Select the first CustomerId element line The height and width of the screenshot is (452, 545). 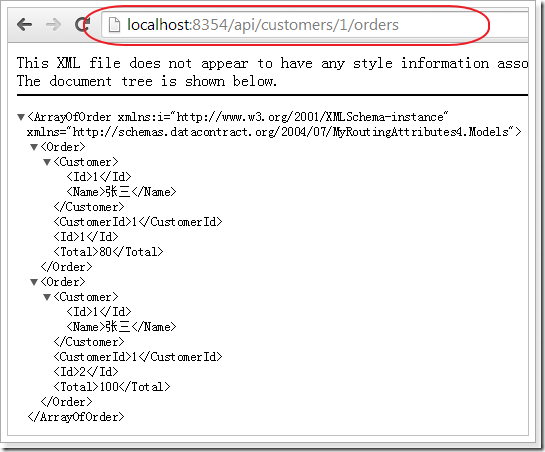pyautogui.click(x=138, y=222)
